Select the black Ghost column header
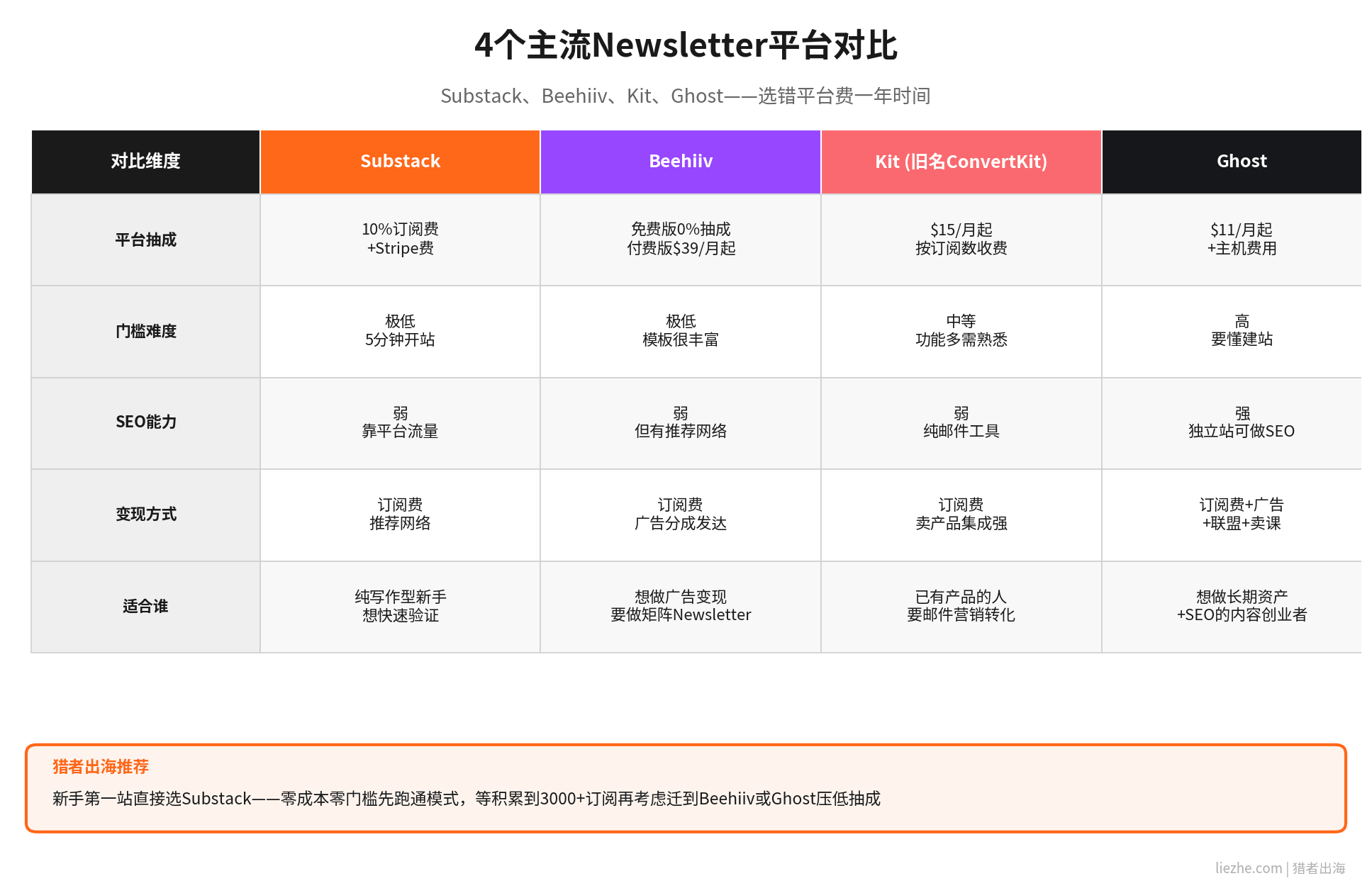1372x893 pixels. tap(1232, 162)
